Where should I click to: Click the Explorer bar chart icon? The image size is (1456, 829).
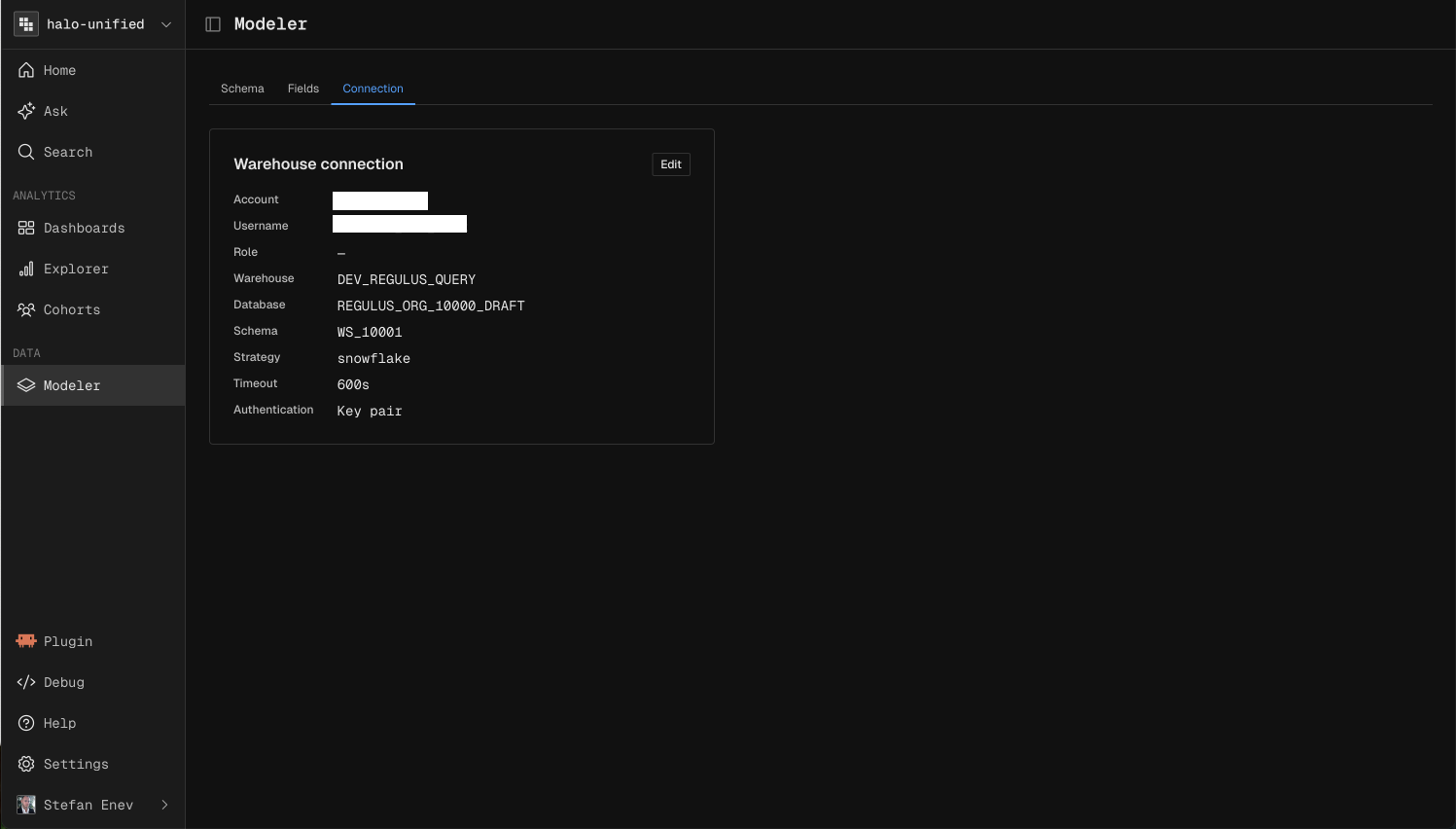tap(26, 269)
